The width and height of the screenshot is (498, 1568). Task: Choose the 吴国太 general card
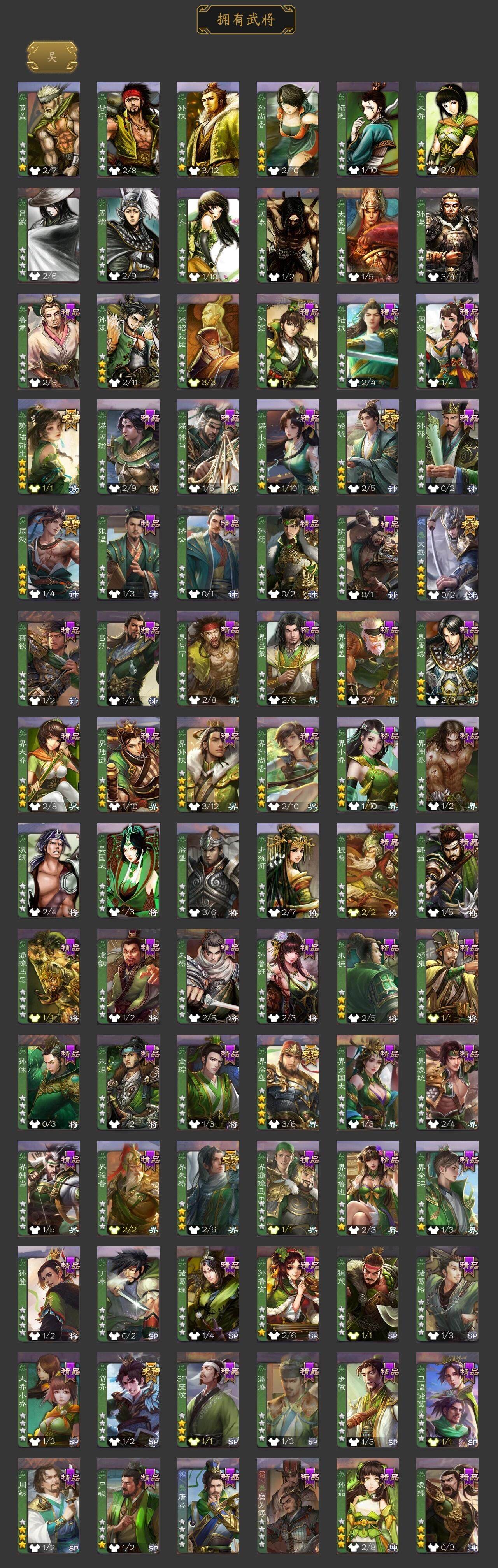coord(128,871)
